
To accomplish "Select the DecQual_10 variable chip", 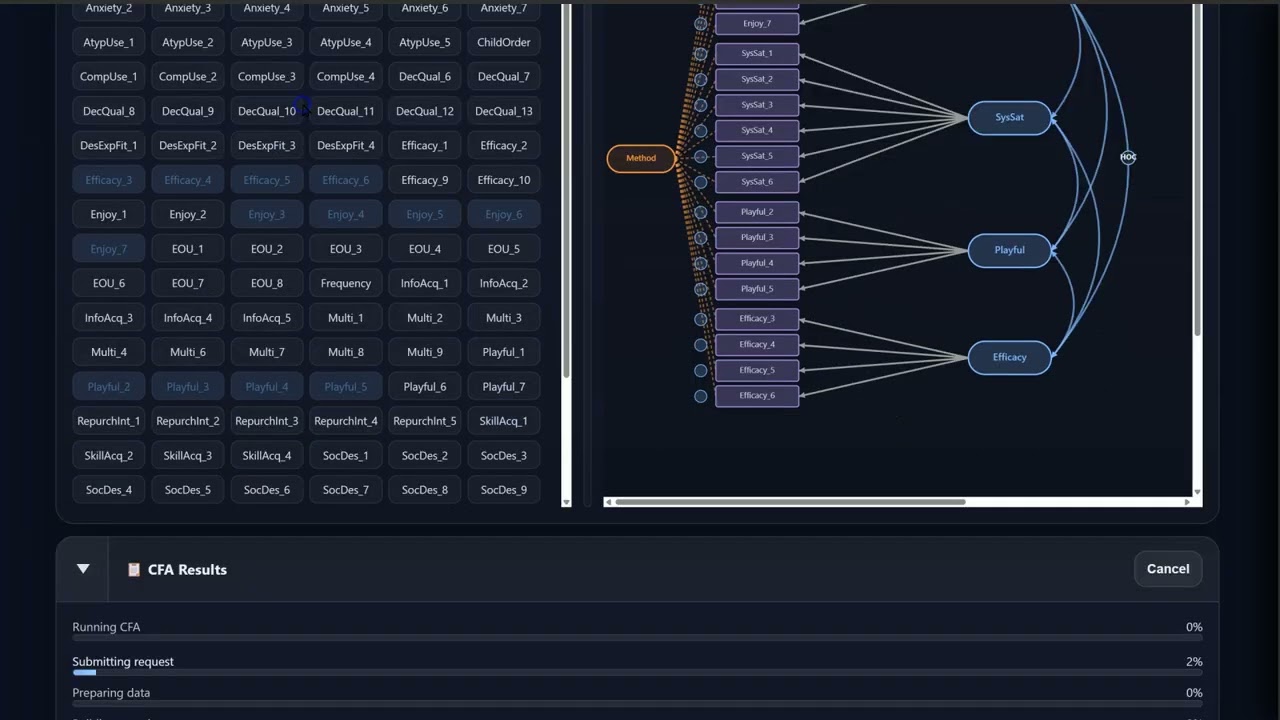I will [267, 111].
